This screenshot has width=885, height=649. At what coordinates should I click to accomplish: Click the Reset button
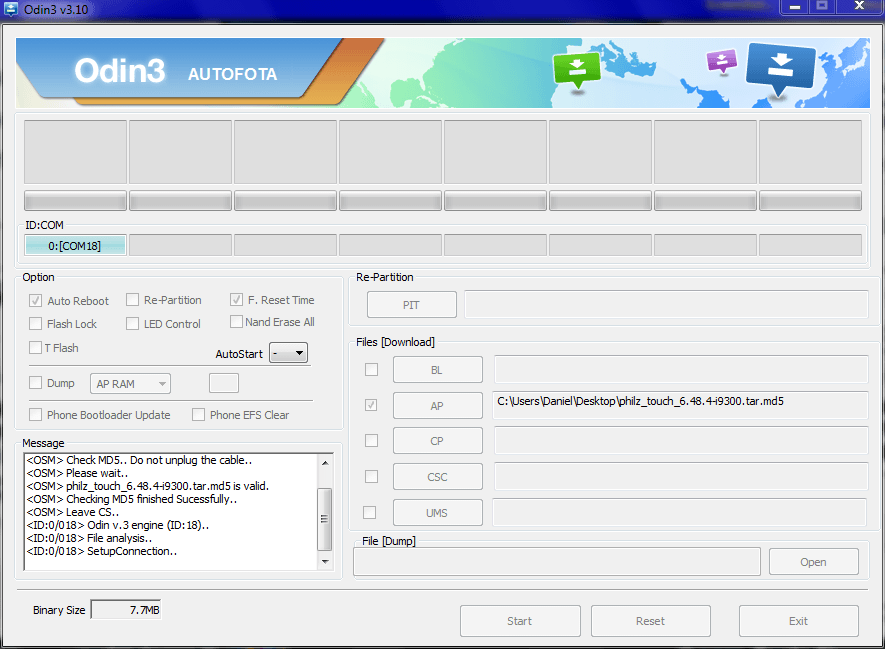coord(651,621)
